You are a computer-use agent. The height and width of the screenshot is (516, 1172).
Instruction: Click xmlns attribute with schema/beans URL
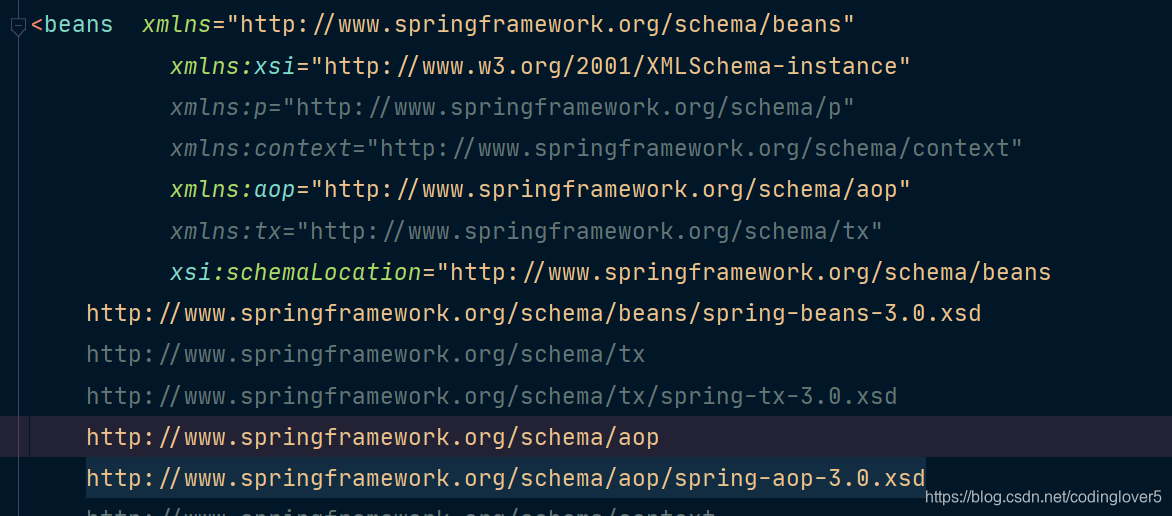[x=498, y=25]
